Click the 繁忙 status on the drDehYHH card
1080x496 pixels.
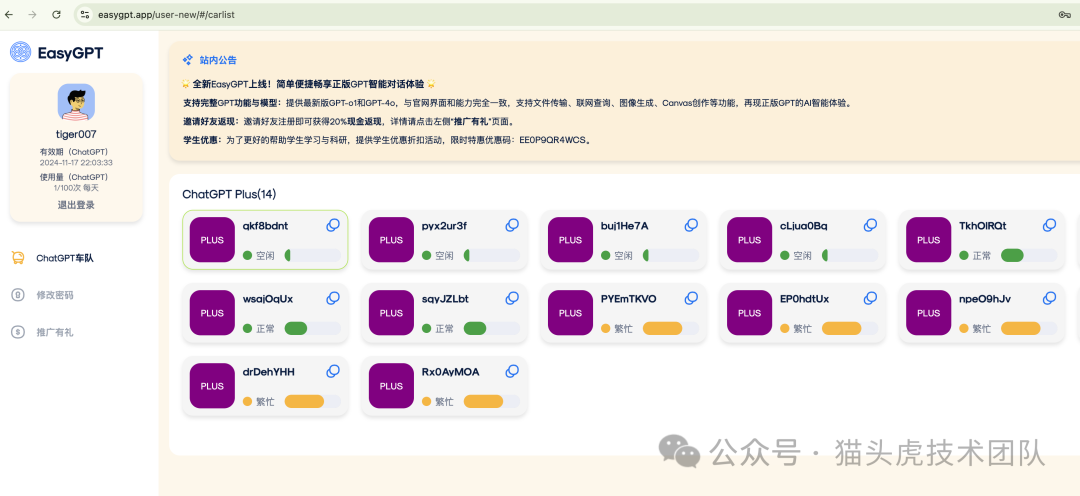258,402
